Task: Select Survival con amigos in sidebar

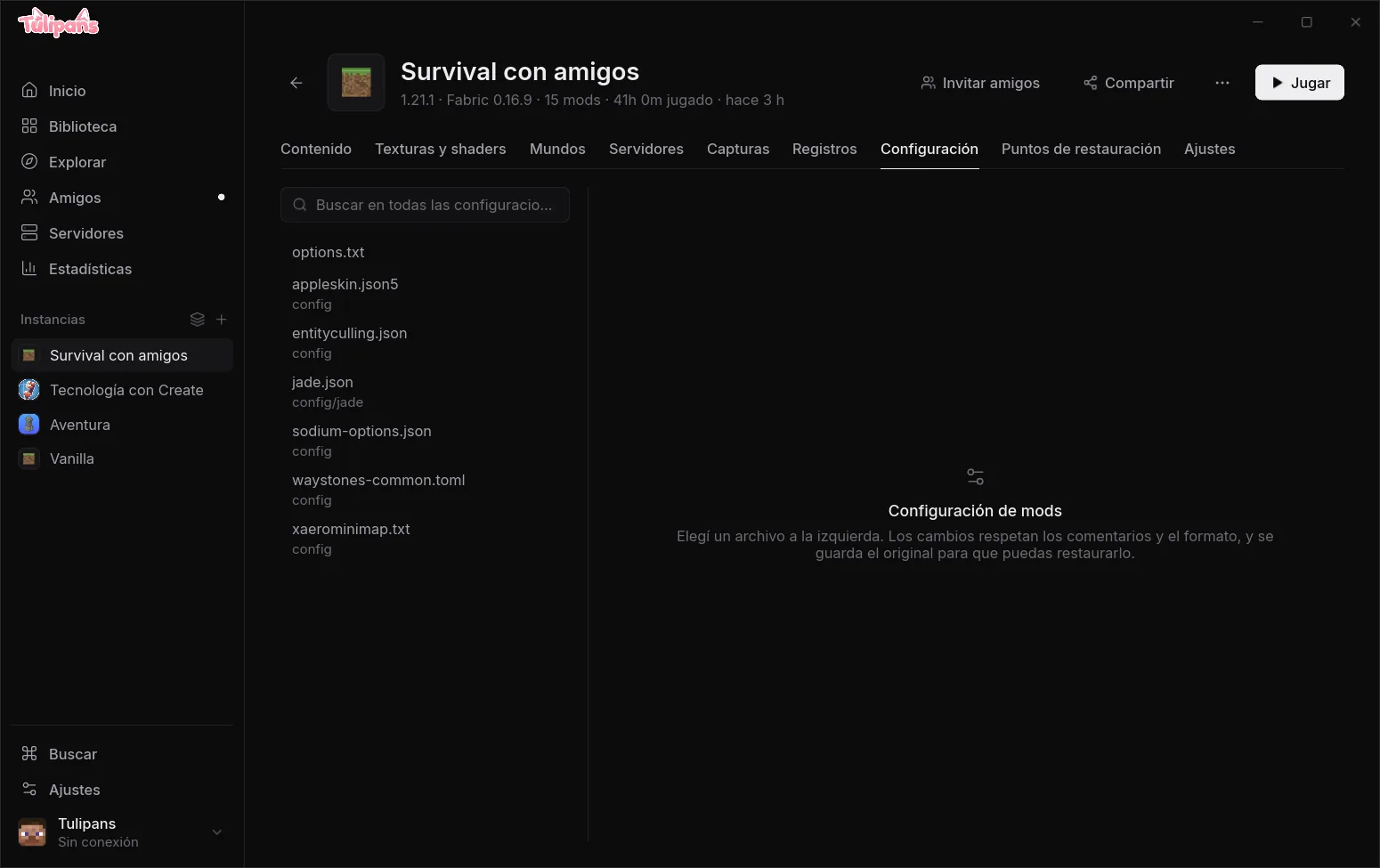Action: pyautogui.click(x=122, y=355)
